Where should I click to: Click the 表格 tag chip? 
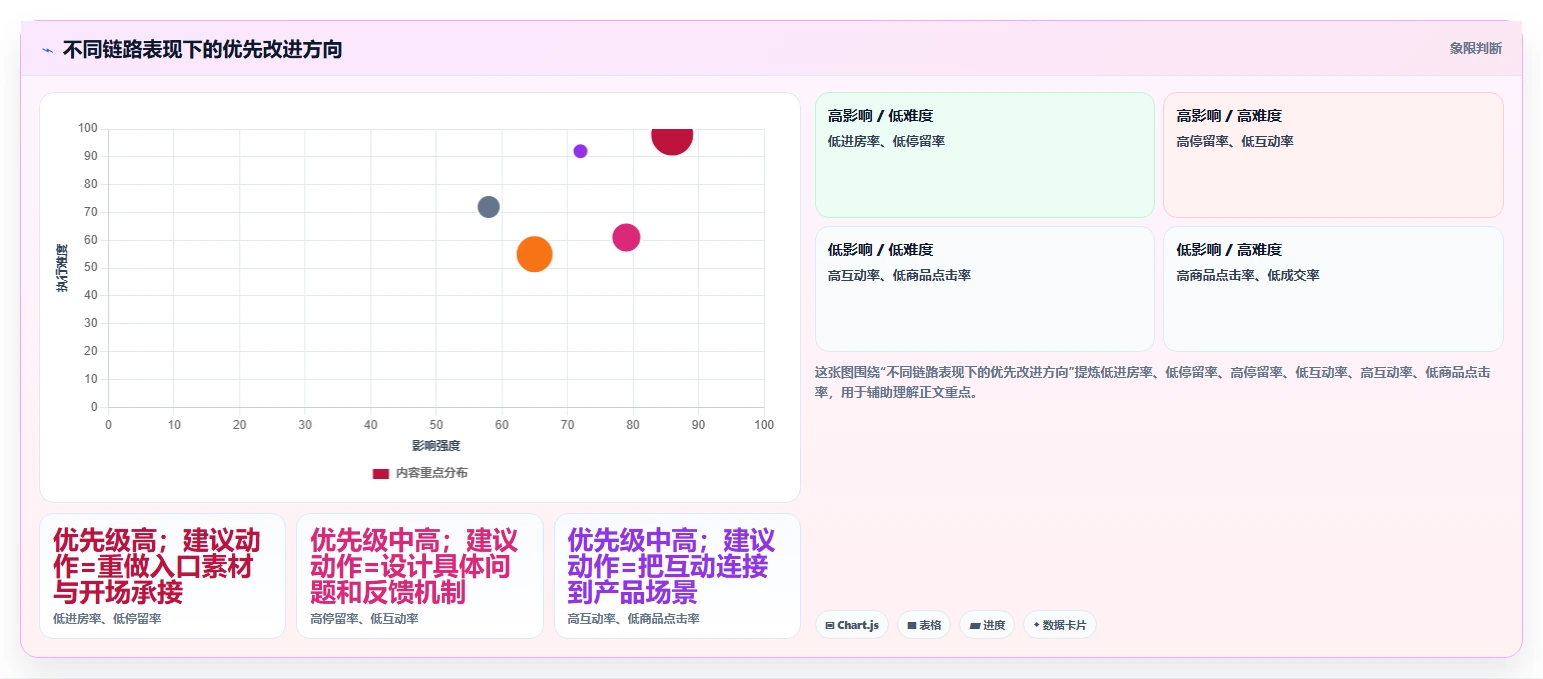[x=924, y=625]
